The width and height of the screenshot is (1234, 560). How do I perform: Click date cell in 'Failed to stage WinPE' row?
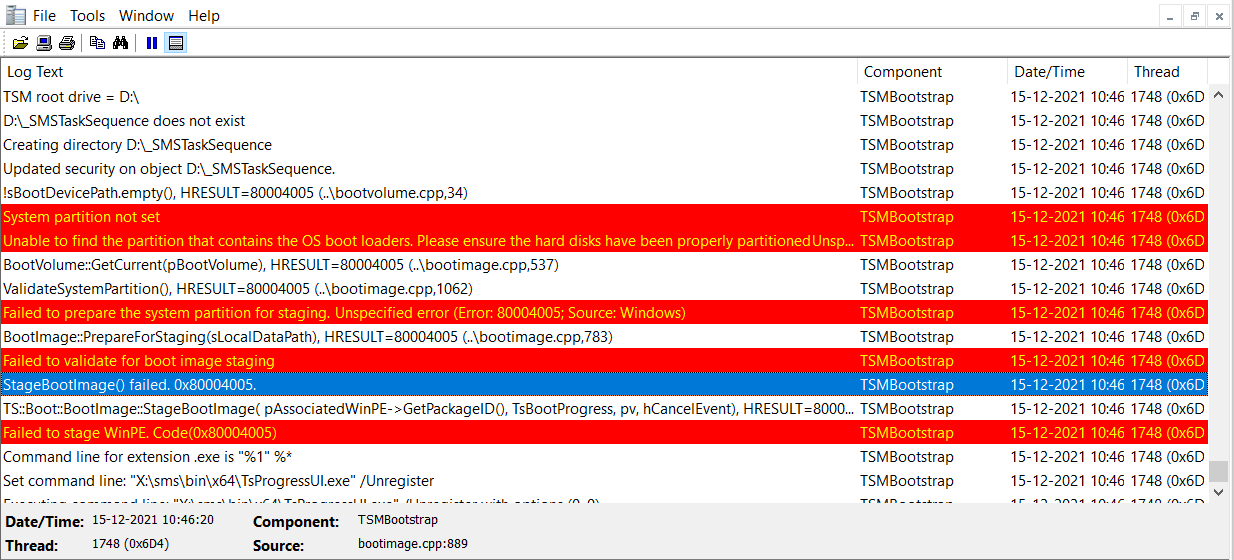coord(1067,433)
